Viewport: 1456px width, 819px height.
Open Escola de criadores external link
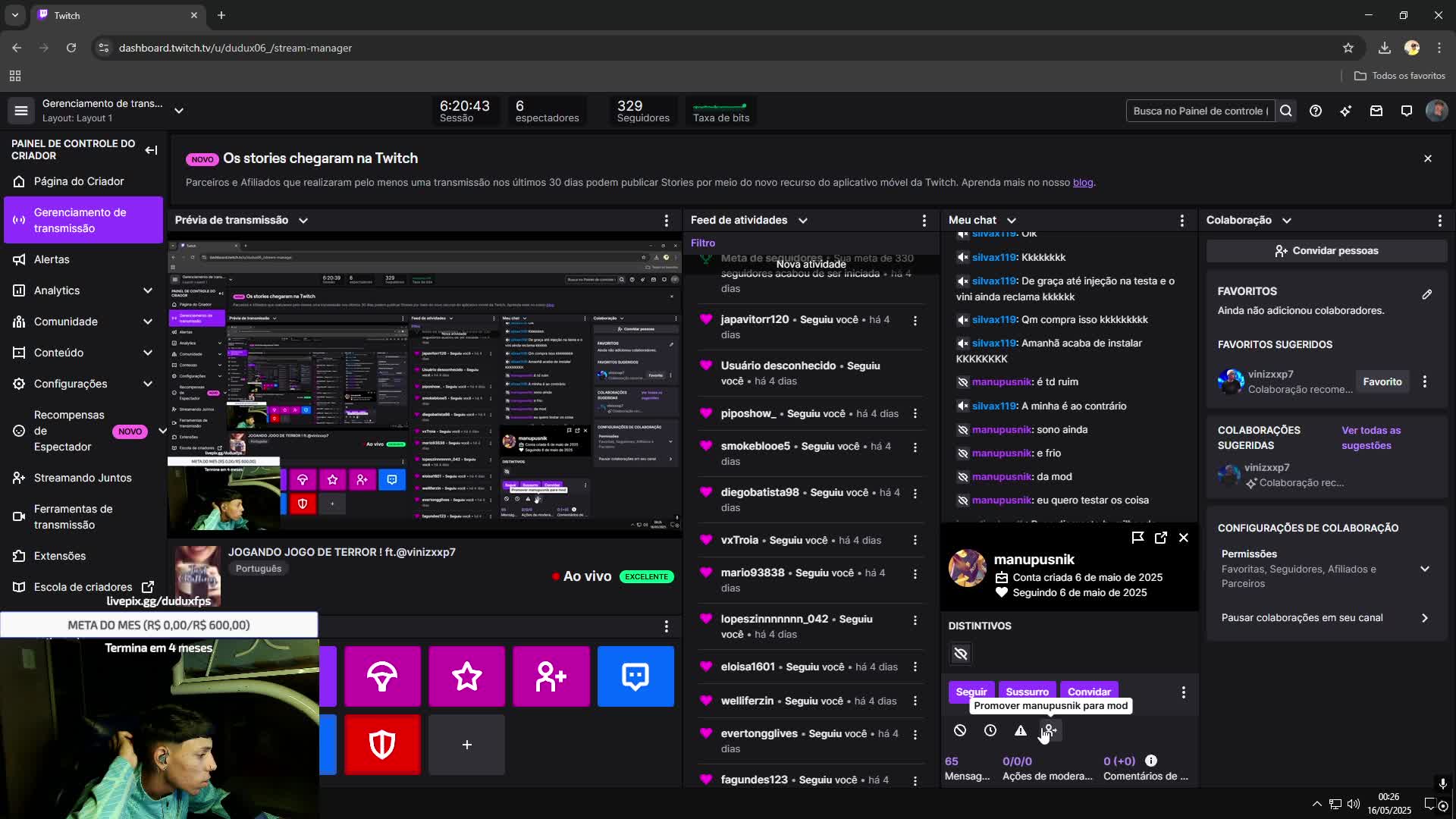click(x=83, y=587)
